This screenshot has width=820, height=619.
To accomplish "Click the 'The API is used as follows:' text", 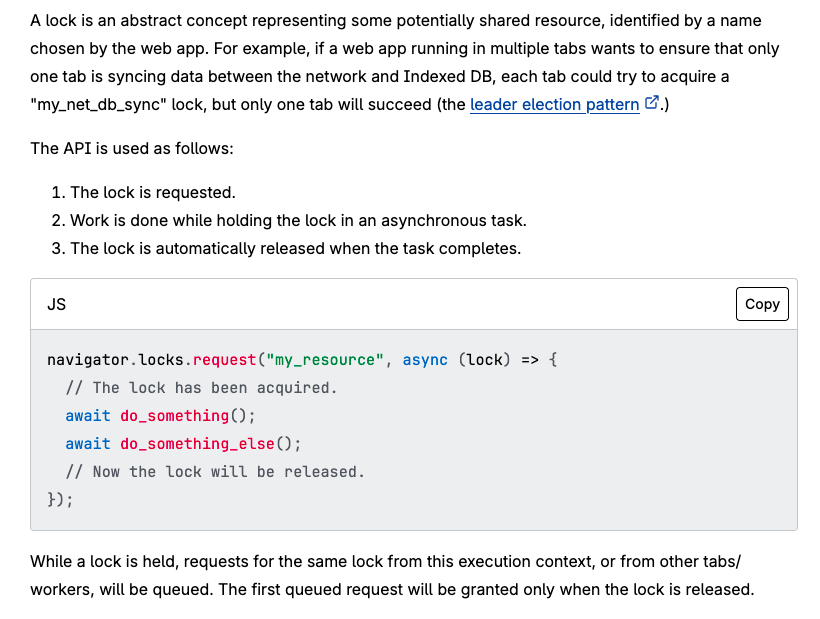I will pyautogui.click(x=132, y=148).
